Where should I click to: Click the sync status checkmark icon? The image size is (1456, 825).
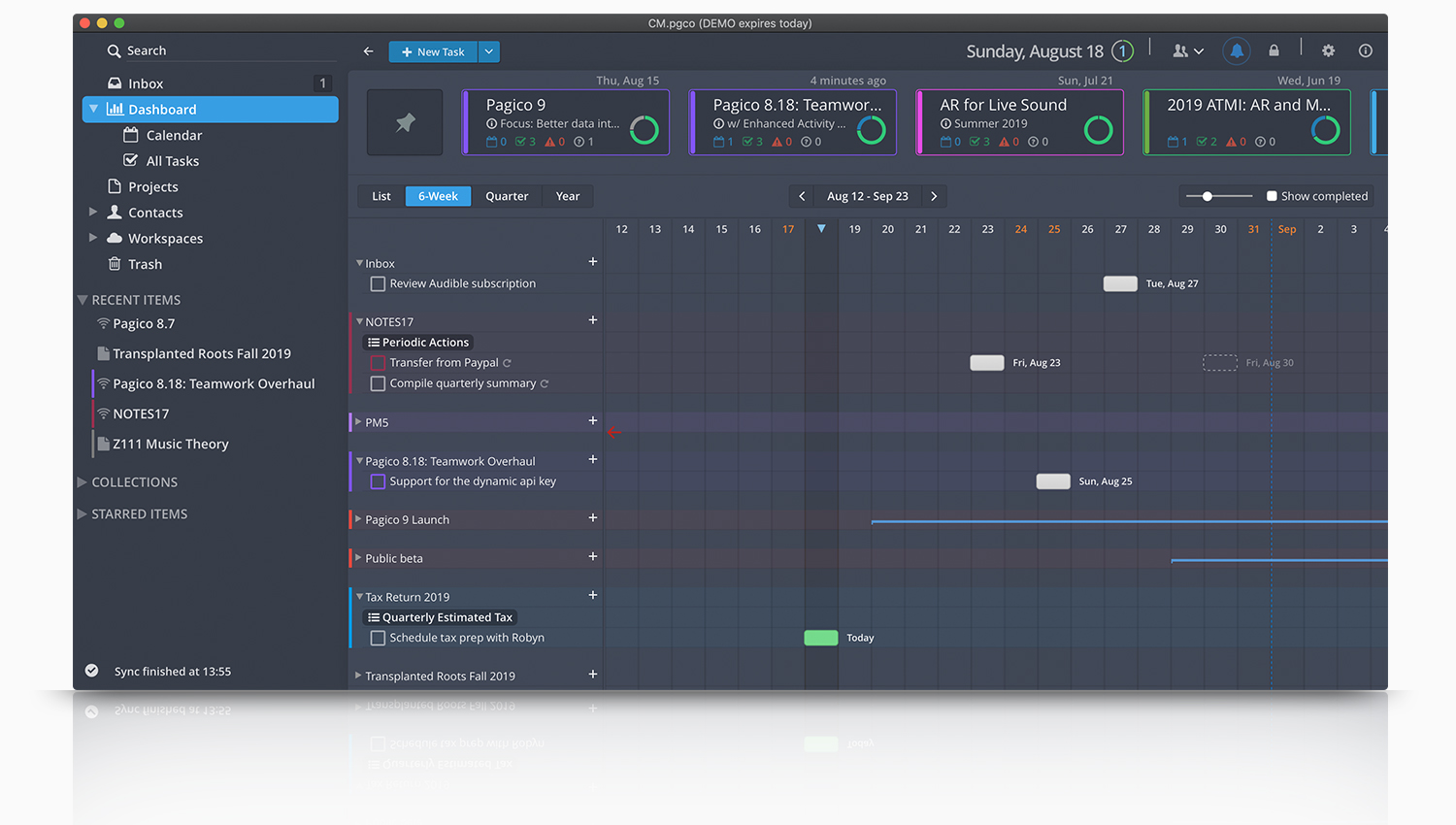[x=91, y=671]
